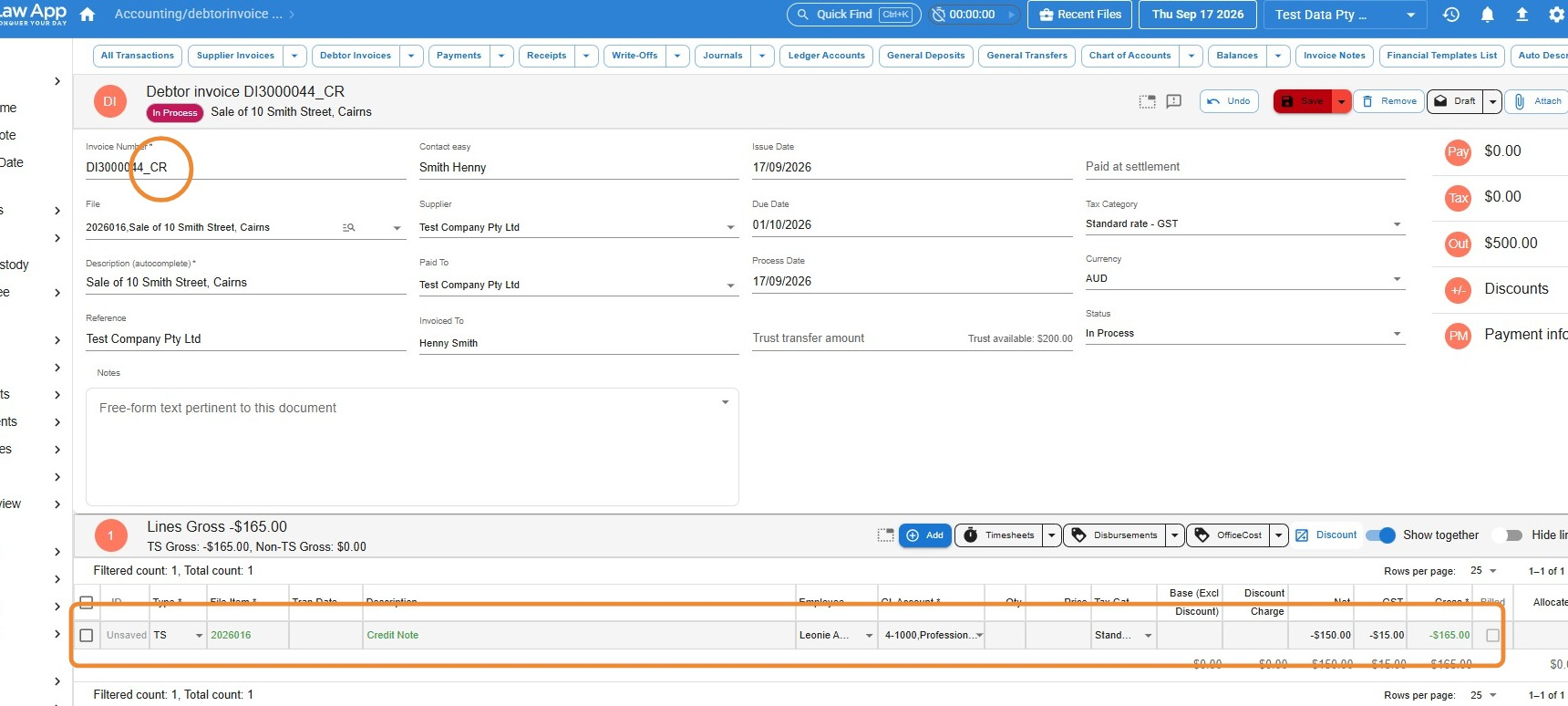Toggle the Hide lines switch
Screen dimensions: 1568x706
pos(1508,535)
